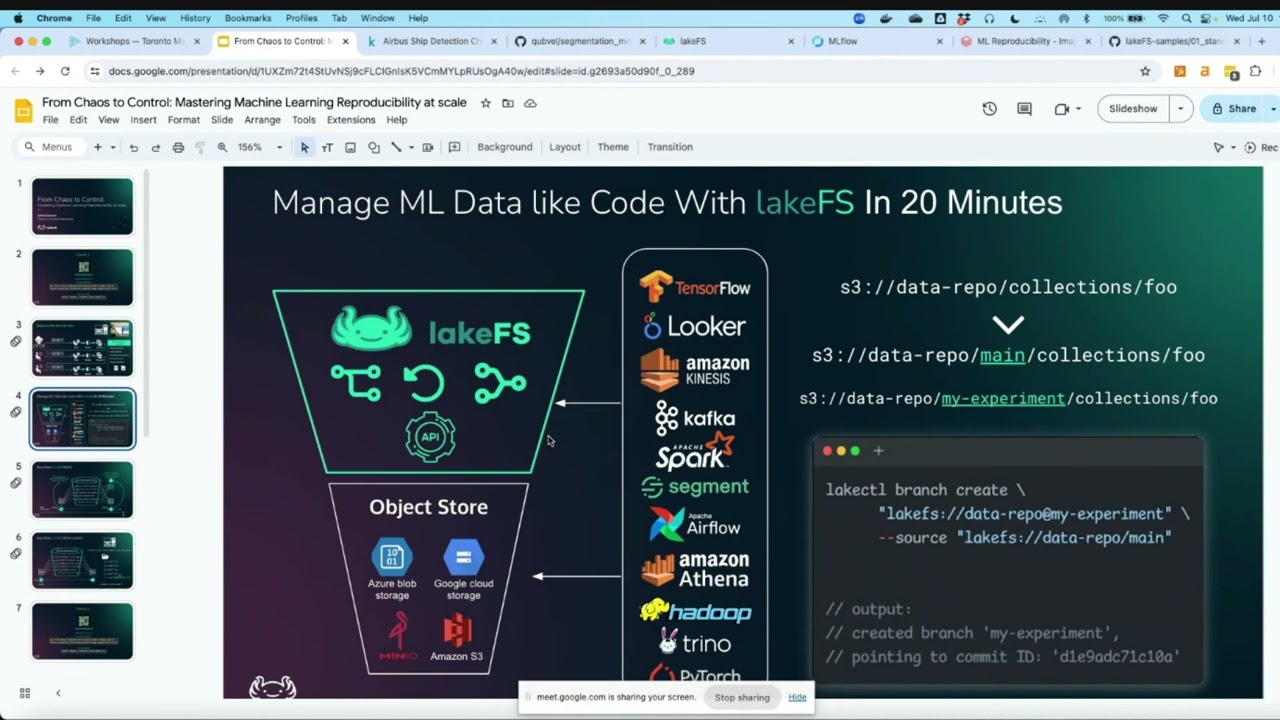Open Google Slides home via yellow logo

tap(23, 110)
